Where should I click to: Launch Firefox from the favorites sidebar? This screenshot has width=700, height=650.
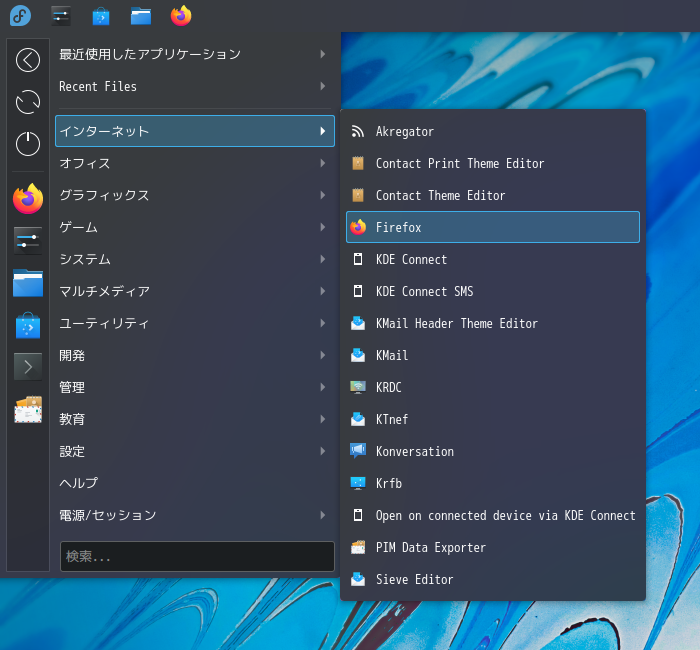tap(28, 199)
